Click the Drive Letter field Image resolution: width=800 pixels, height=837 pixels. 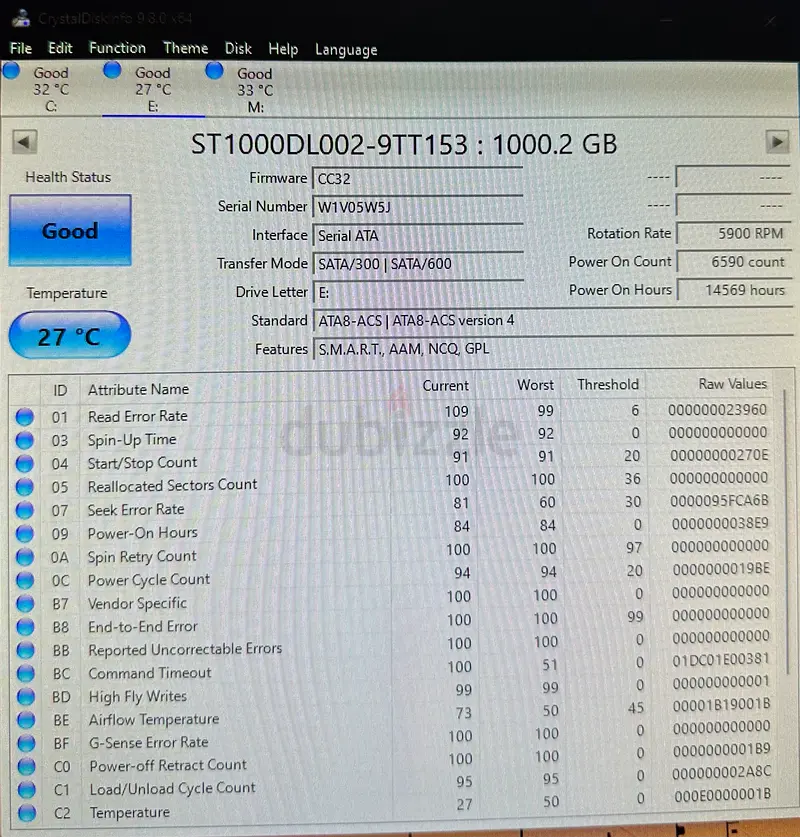[417, 293]
